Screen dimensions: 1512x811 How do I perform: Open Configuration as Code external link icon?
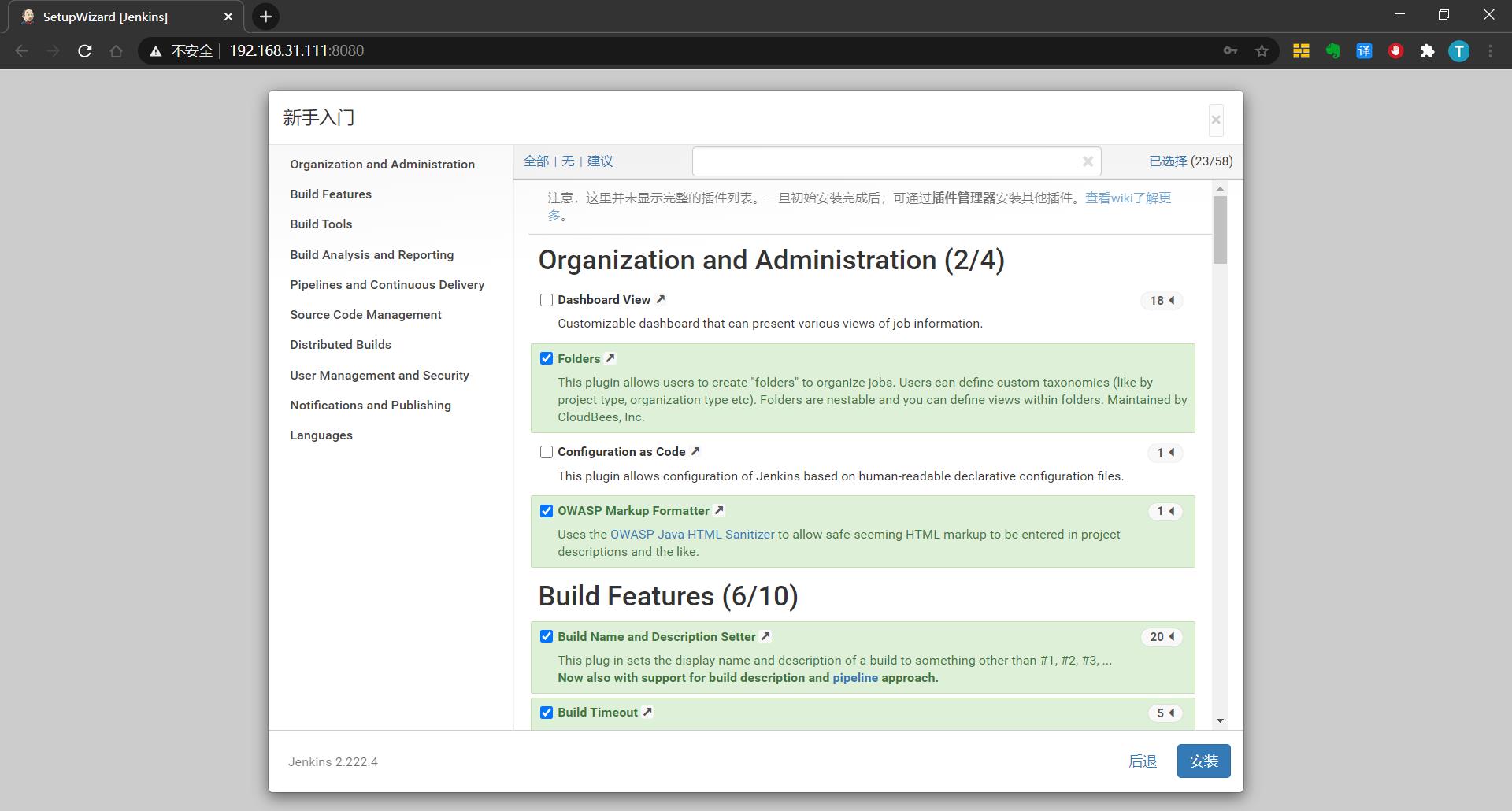tap(695, 451)
